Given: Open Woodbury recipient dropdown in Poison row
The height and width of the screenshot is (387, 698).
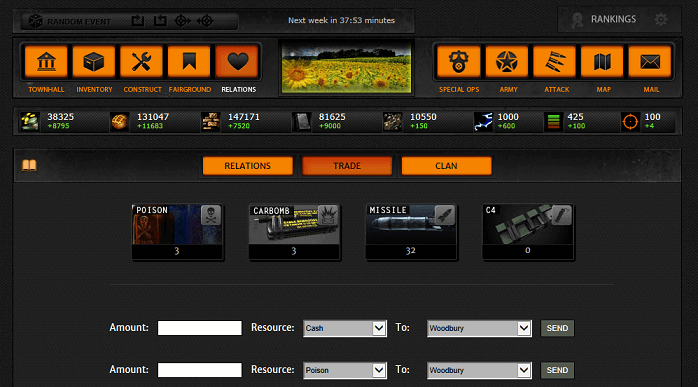Looking at the screenshot, I should [x=479, y=370].
